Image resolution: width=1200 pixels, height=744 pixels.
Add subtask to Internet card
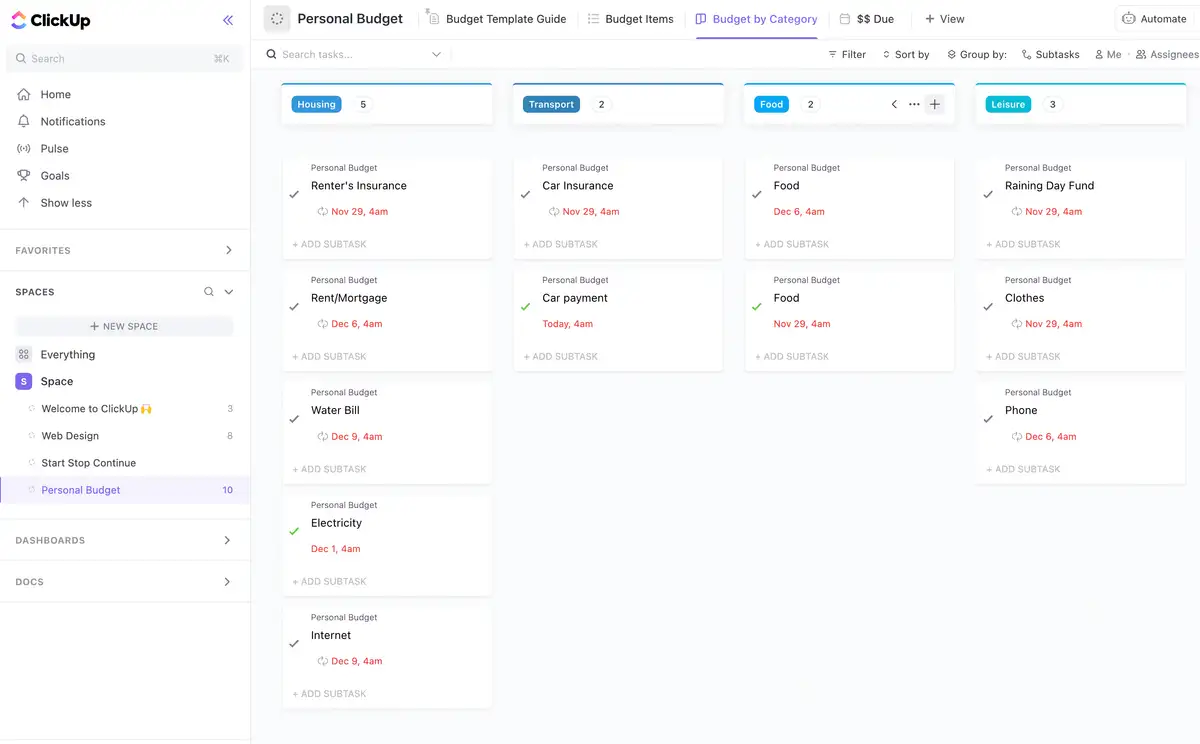click(x=329, y=694)
